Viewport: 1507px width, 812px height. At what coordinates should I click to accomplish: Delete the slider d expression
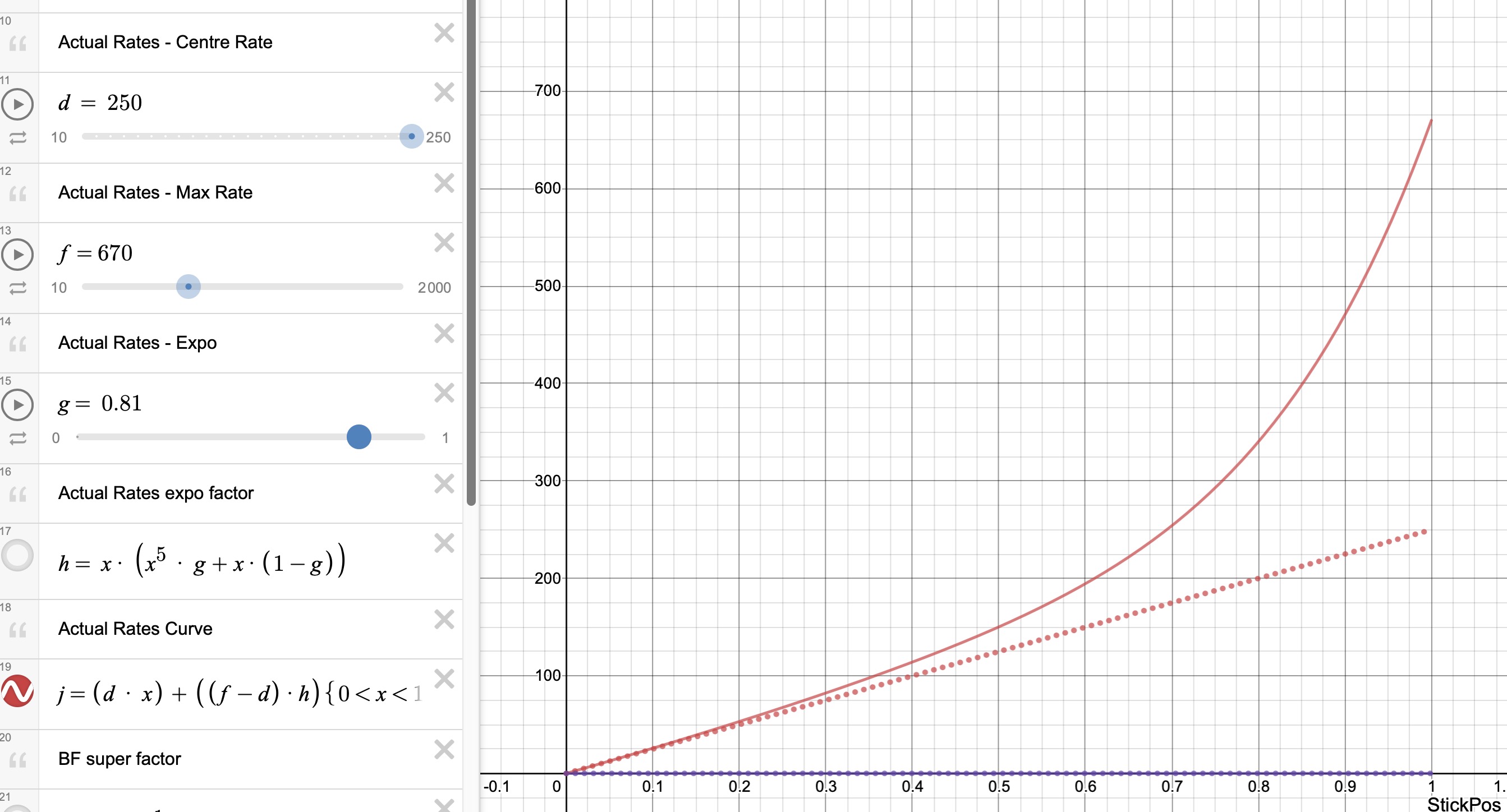[444, 92]
